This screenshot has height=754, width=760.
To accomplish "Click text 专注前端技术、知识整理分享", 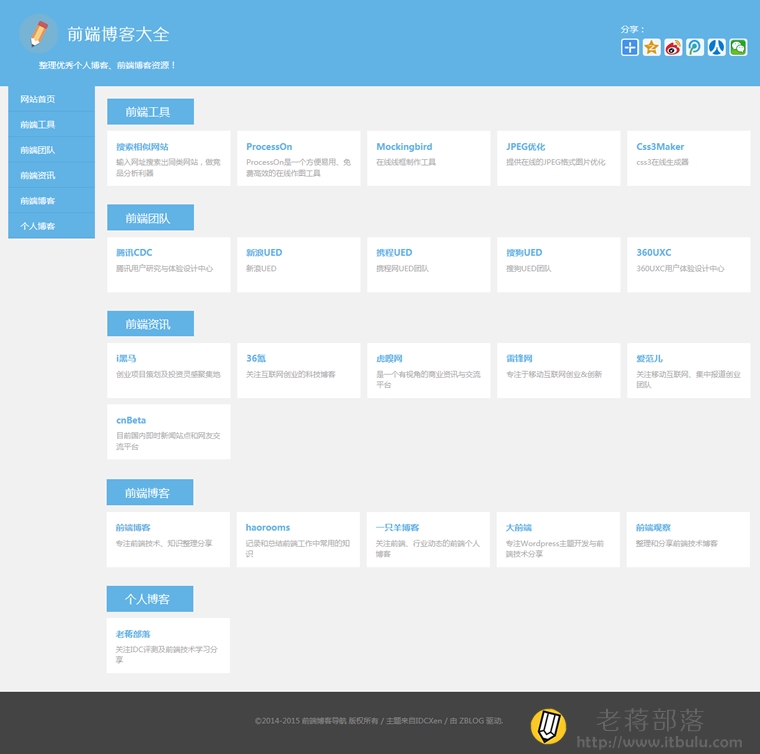I will click(164, 543).
